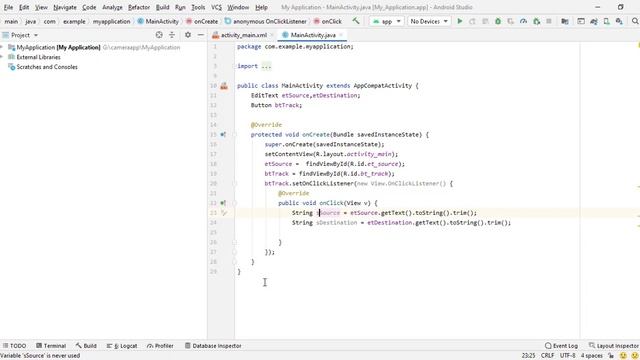This screenshot has height=360, width=640.
Task: Click the intention bulb icon at line 23
Action: click(x=224, y=213)
